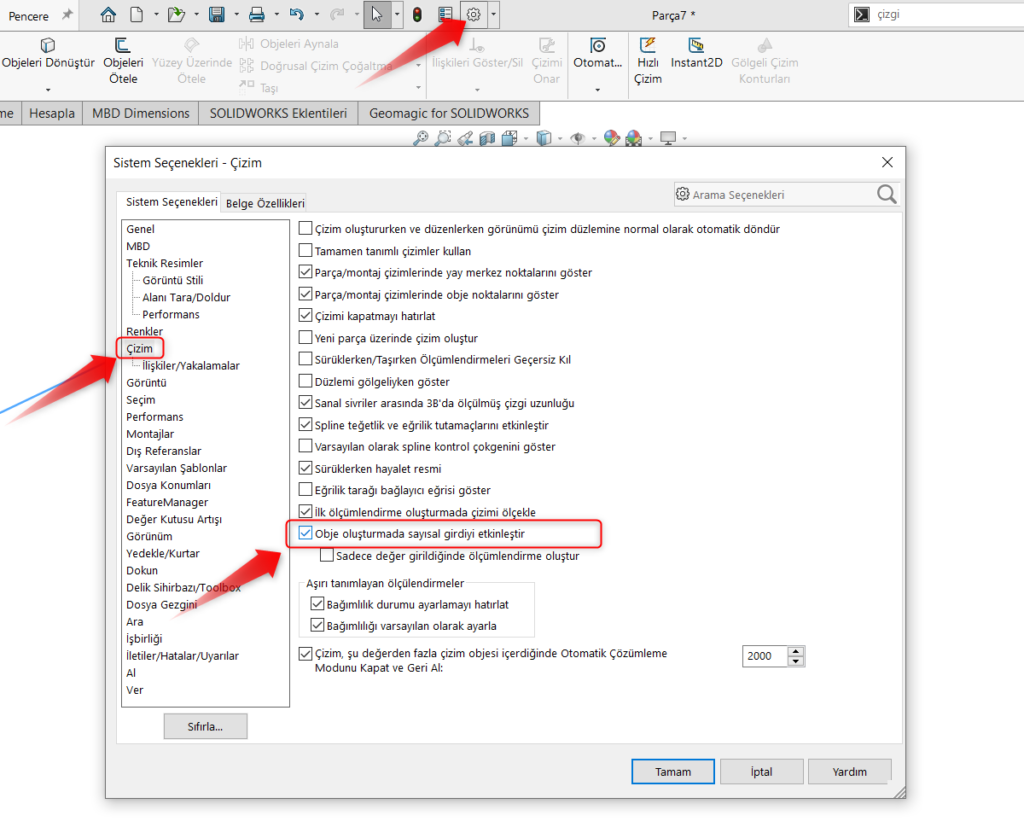Toggle 'Sürüklerken hayalet resmi' checkbox
1024x827 pixels.
[307, 468]
